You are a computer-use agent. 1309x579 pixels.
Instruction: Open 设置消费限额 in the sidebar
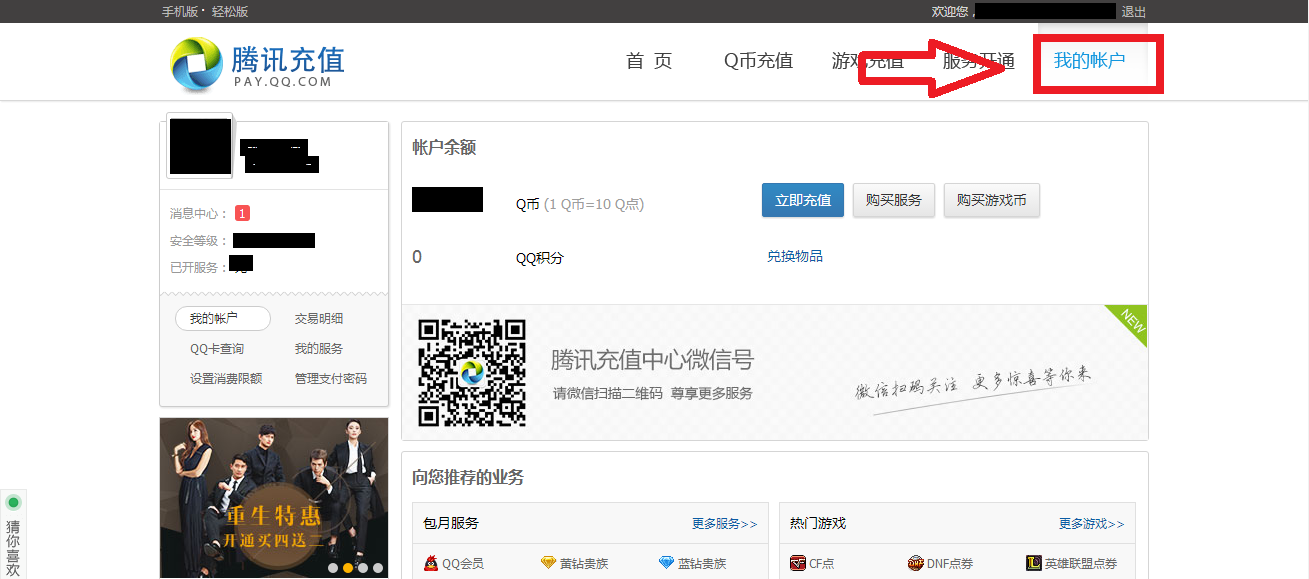click(x=226, y=379)
